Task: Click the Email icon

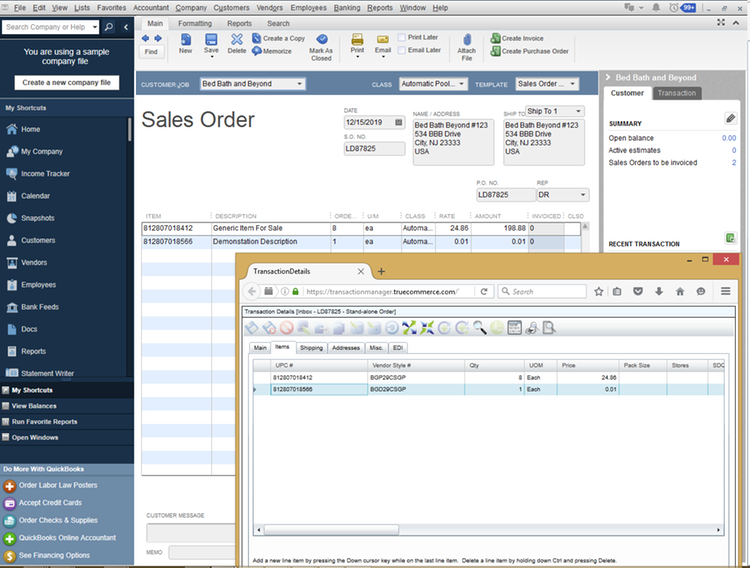Action: [x=383, y=39]
